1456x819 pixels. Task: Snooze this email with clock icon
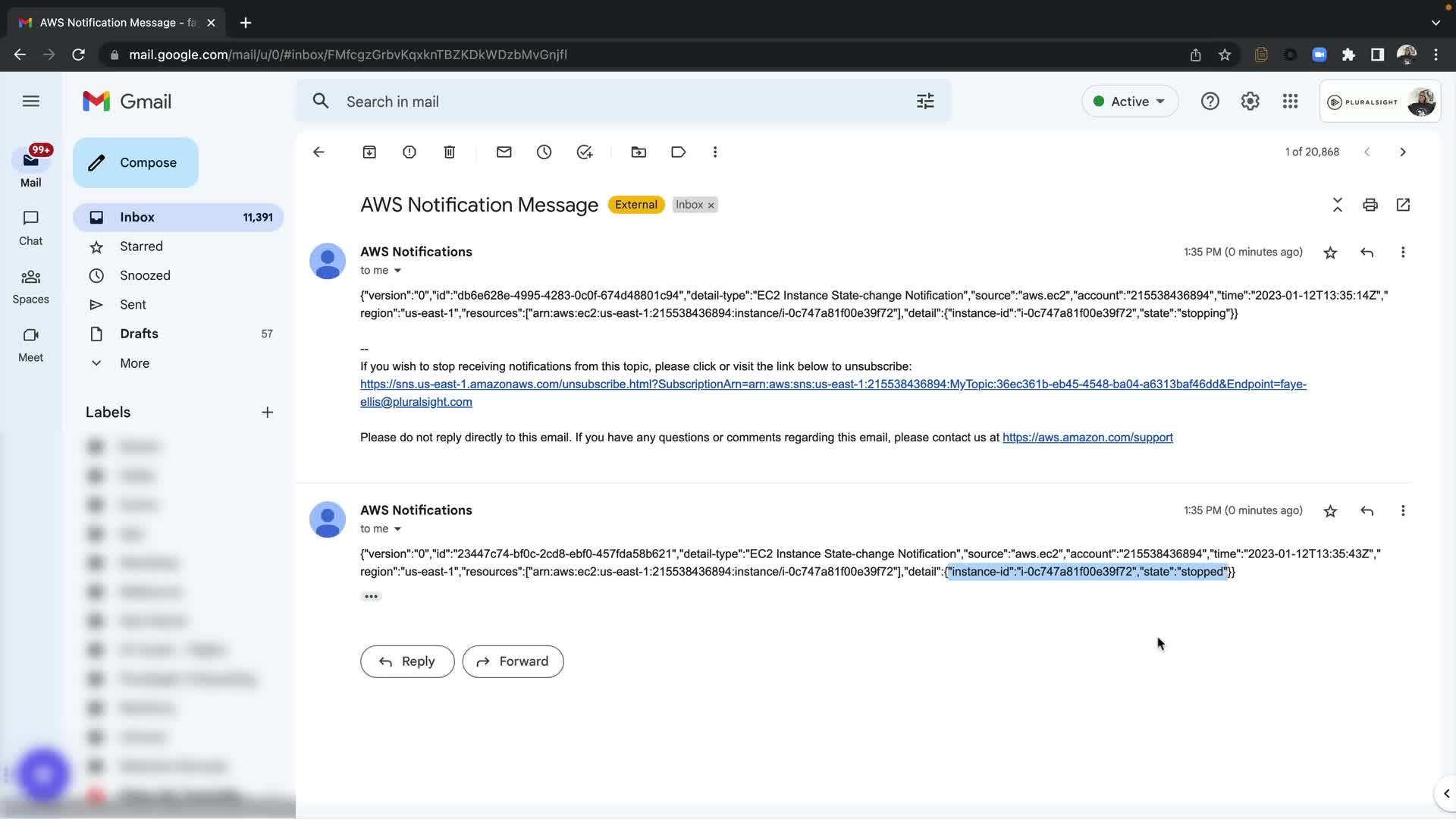click(544, 152)
